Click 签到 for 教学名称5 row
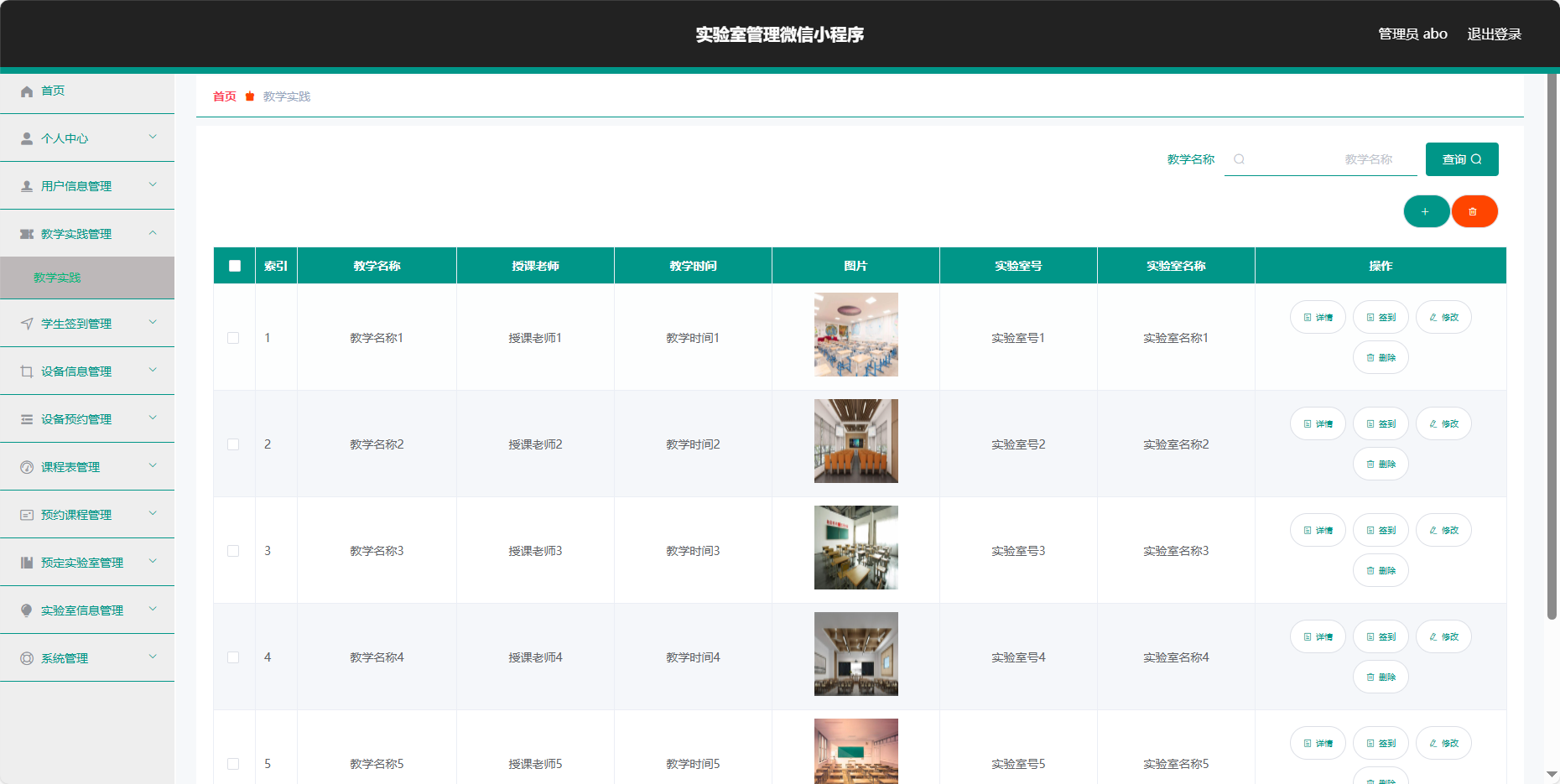1560x784 pixels. click(x=1381, y=743)
